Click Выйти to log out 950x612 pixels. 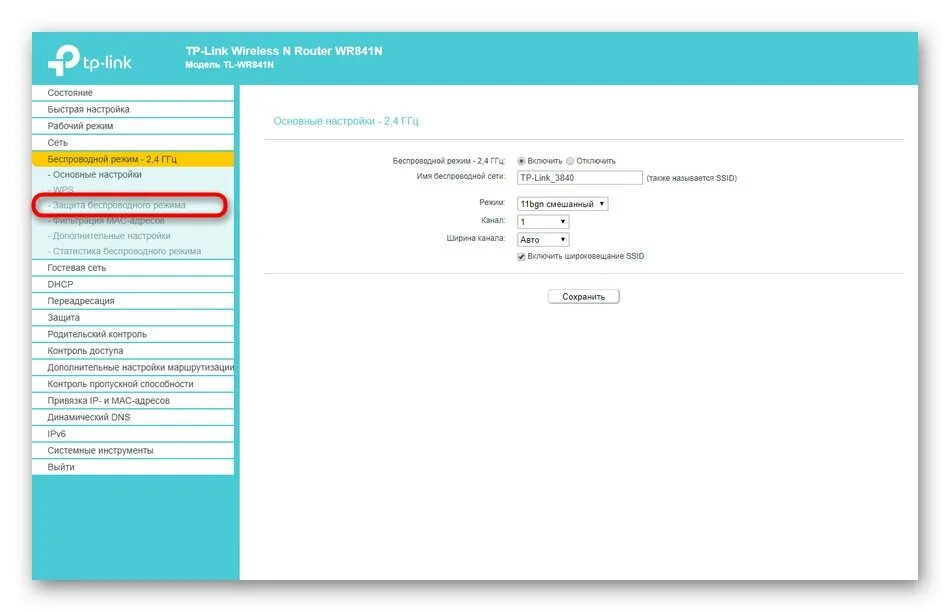pos(133,467)
